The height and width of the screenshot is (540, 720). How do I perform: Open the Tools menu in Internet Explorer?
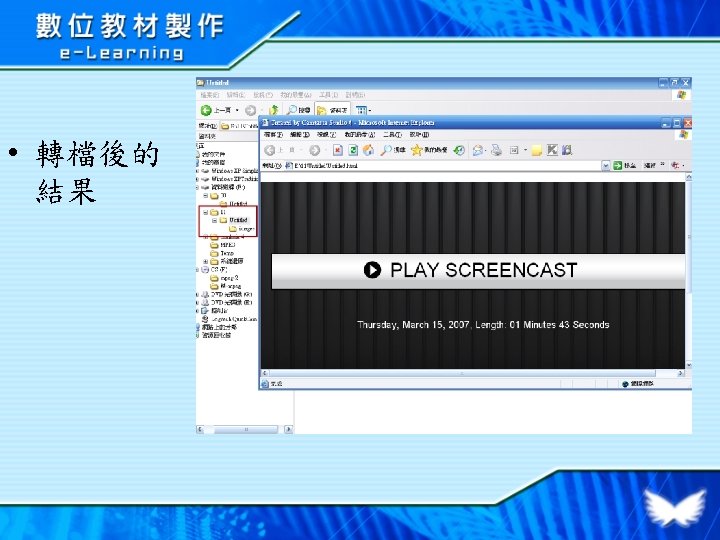[392, 135]
